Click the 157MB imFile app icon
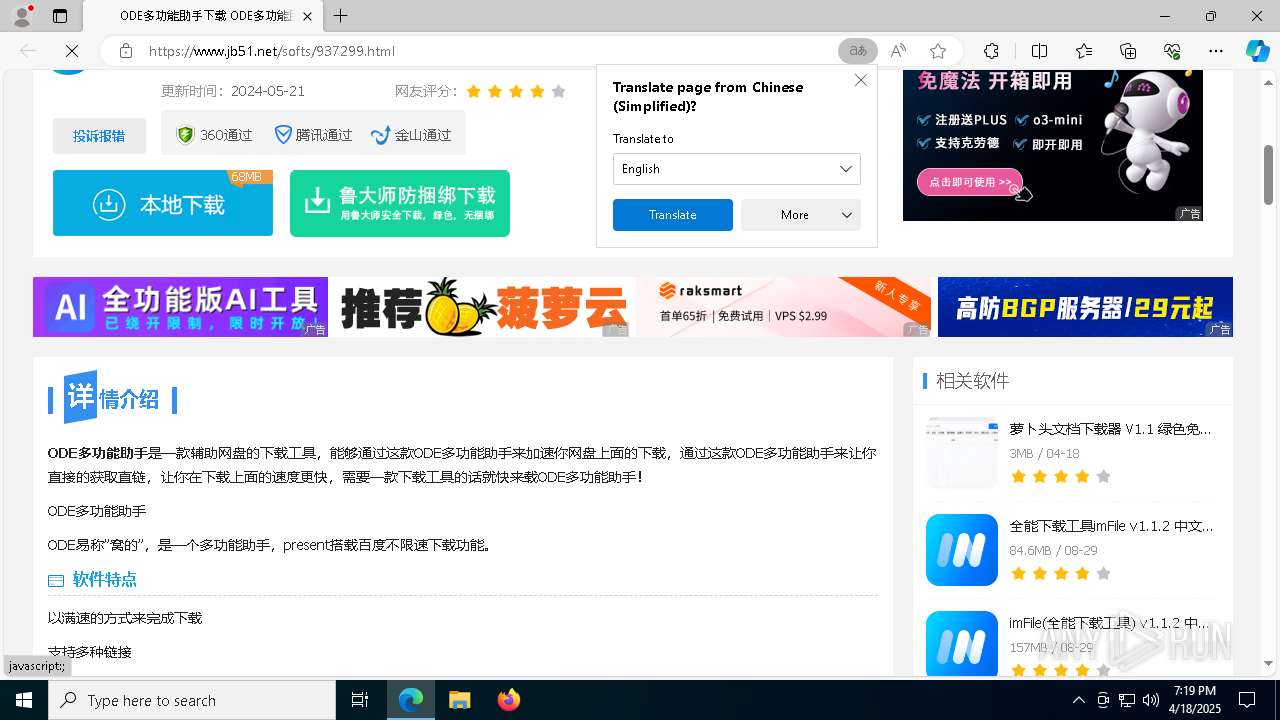The height and width of the screenshot is (720, 1280). point(962,644)
